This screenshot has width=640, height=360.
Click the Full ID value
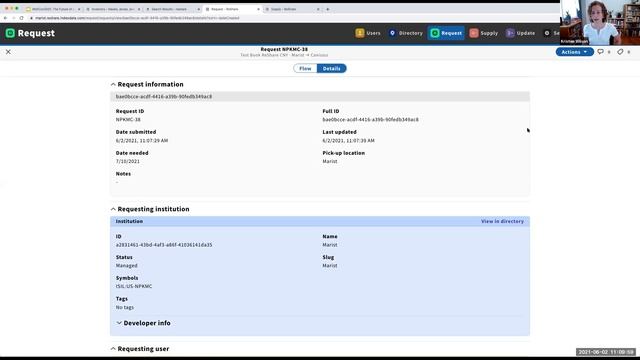[x=371, y=120]
